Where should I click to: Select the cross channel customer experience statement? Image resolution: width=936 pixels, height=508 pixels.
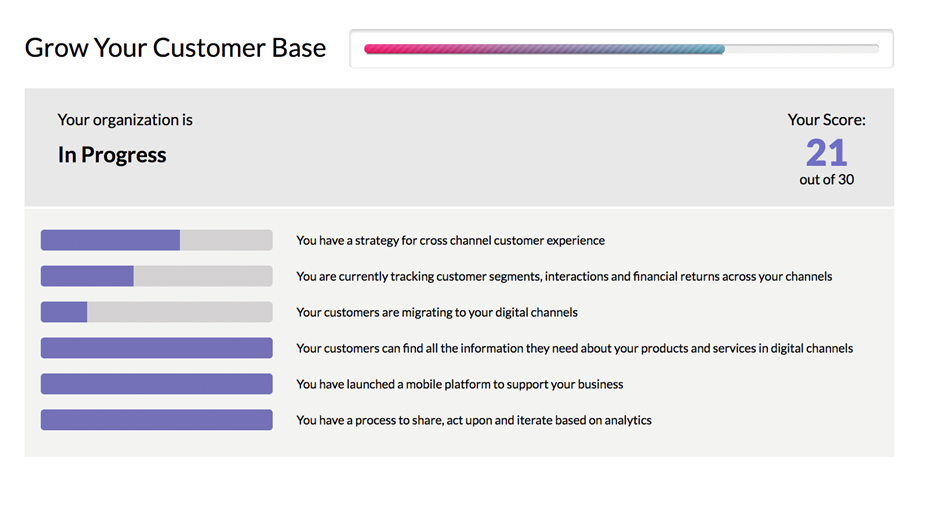click(450, 241)
